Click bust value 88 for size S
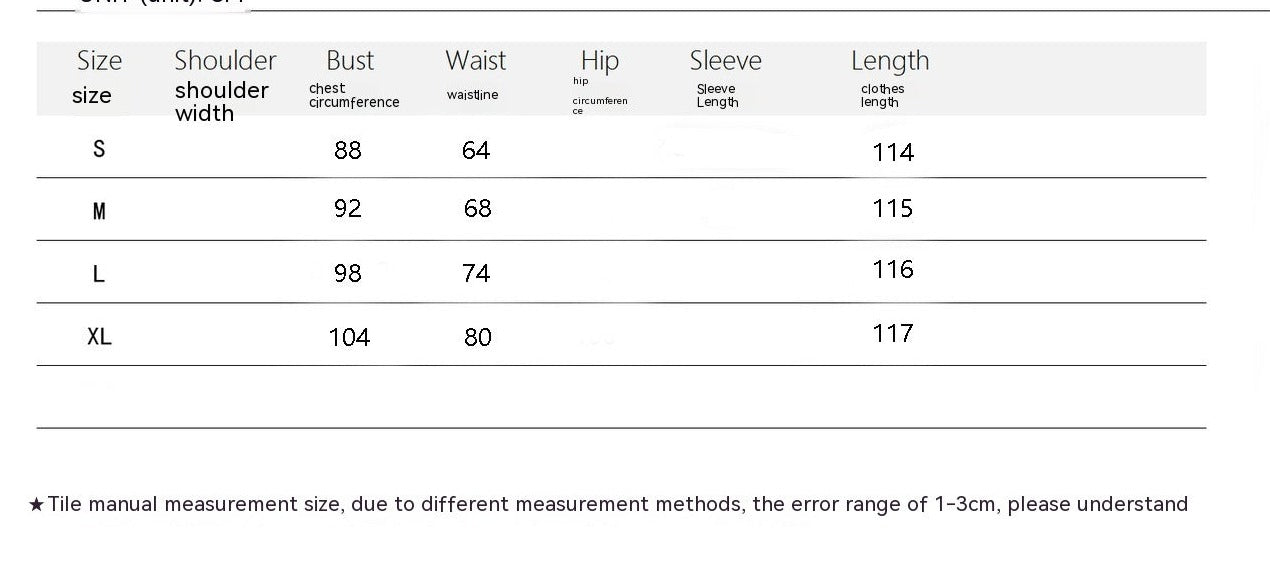Screen dimensions: 1270x577 [x=348, y=150]
